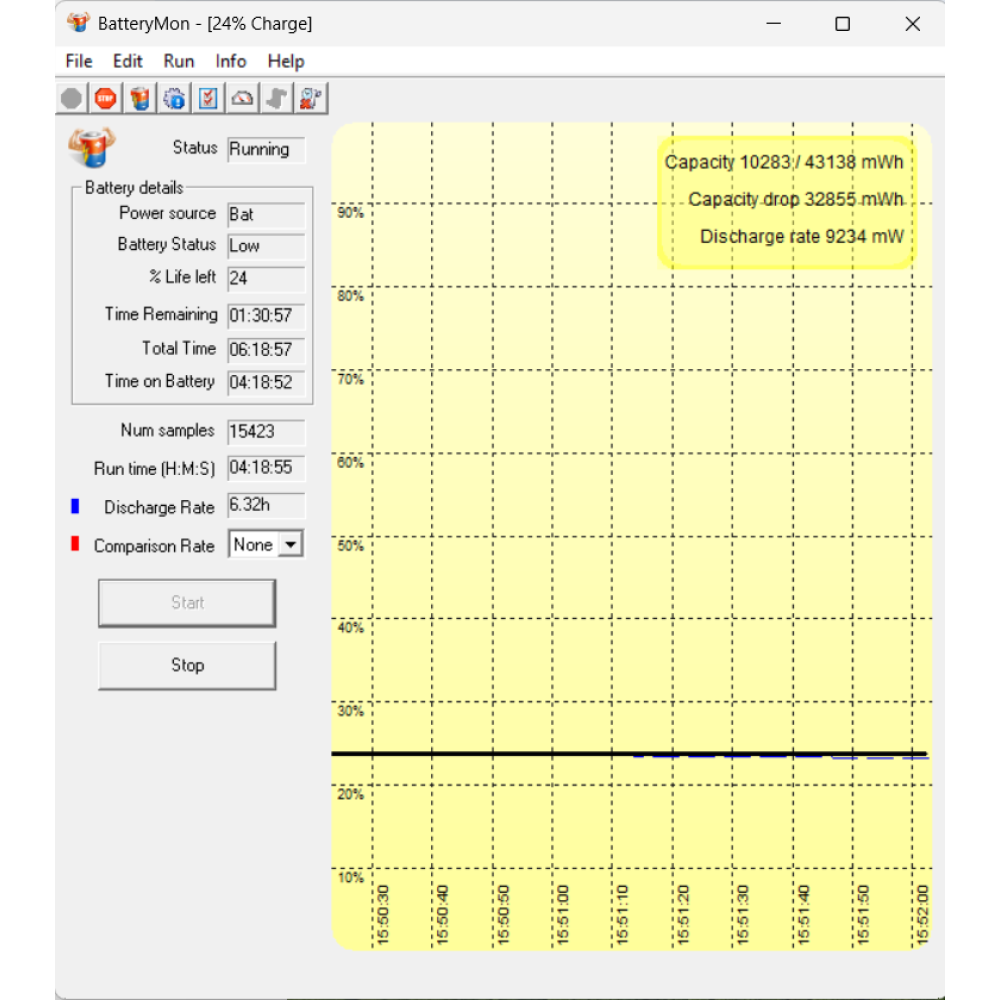
Task: Click the yellow capacity info box on graph
Action: pyautogui.click(x=786, y=201)
